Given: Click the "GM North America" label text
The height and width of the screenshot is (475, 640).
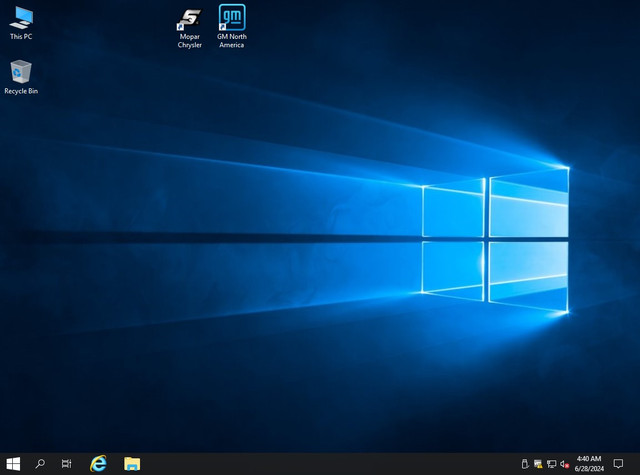Looking at the screenshot, I should [x=232, y=41].
